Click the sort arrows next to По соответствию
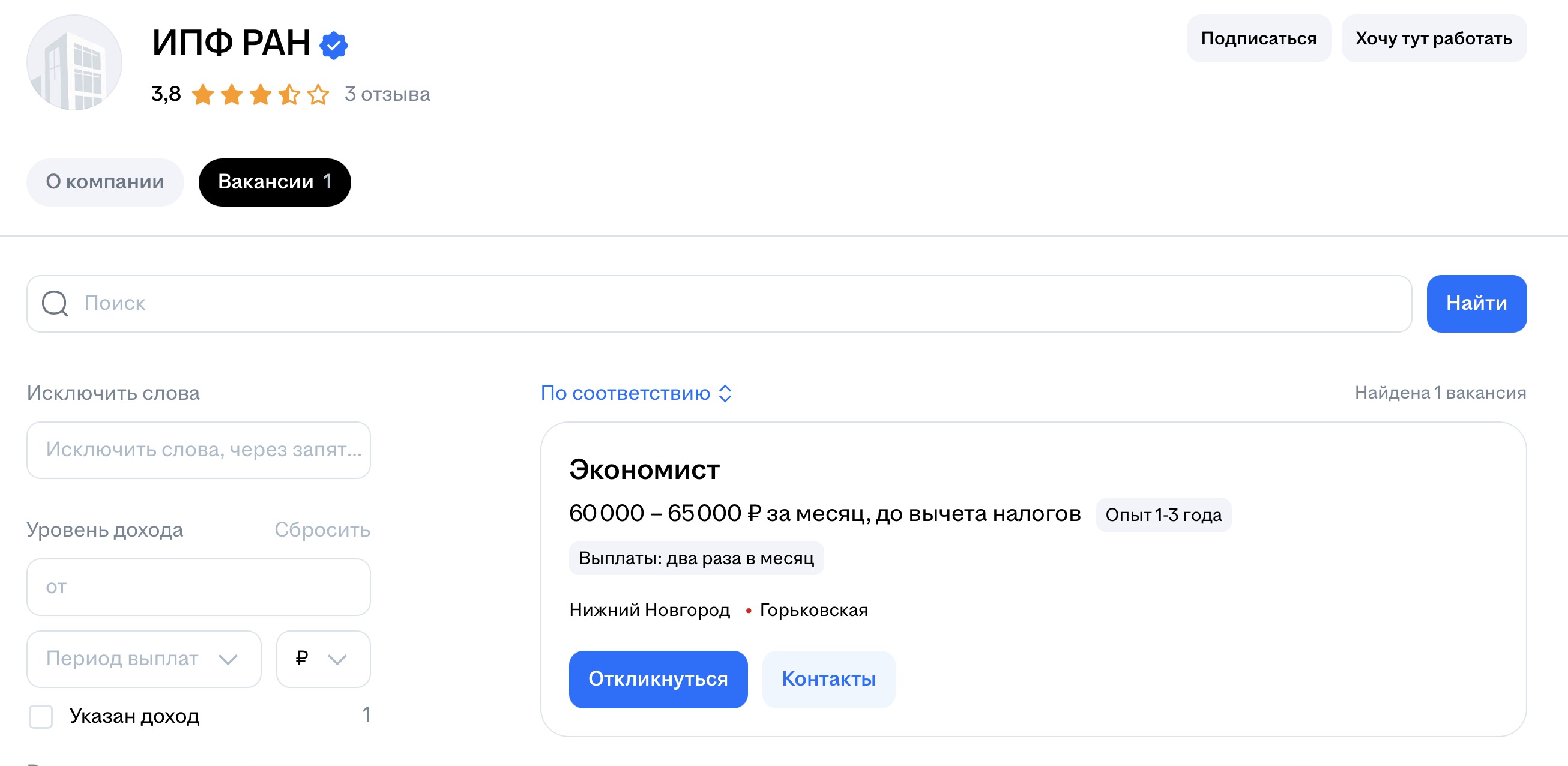This screenshot has height=766, width=1568. [725, 393]
